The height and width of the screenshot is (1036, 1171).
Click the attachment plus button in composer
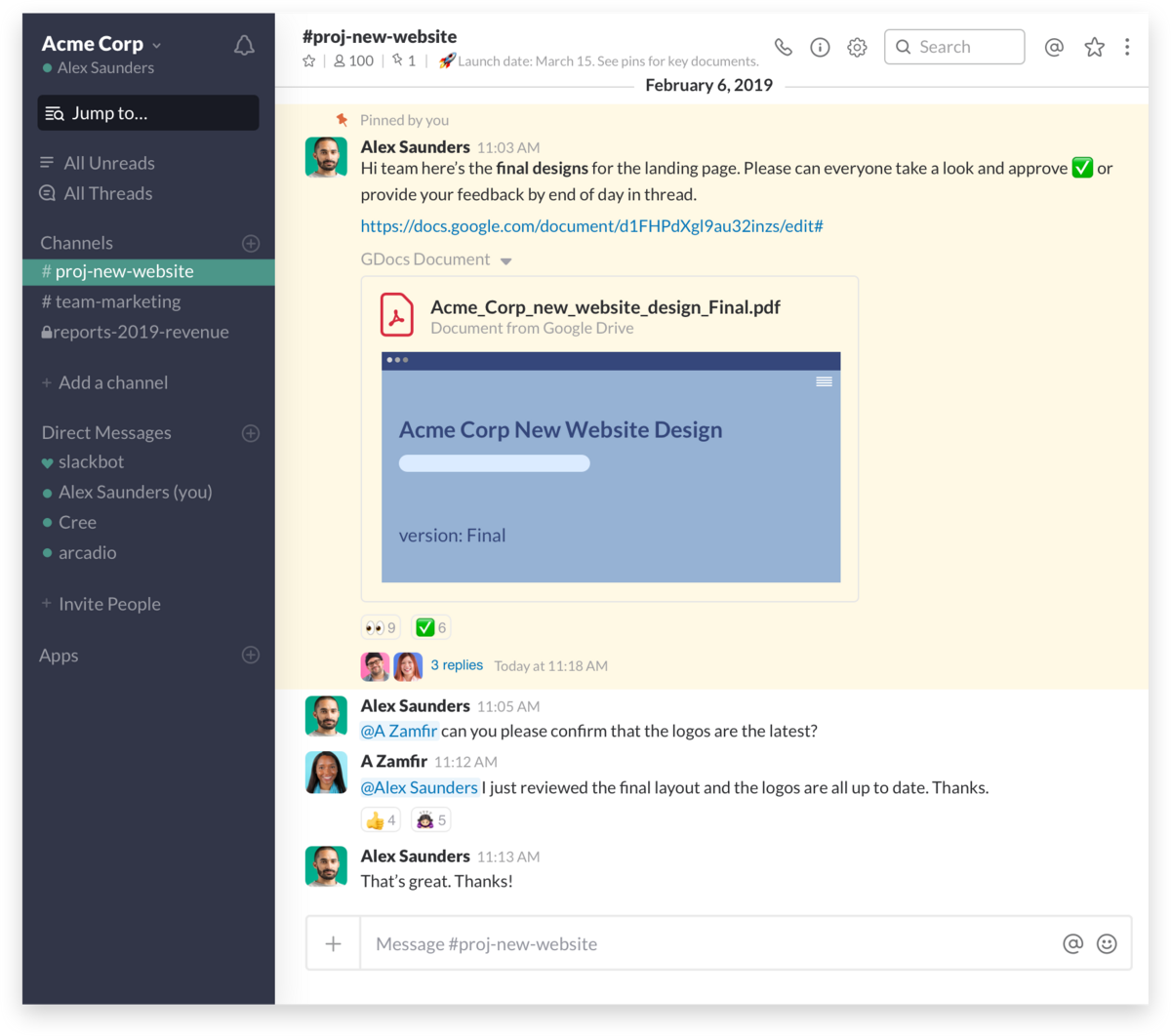pos(333,943)
